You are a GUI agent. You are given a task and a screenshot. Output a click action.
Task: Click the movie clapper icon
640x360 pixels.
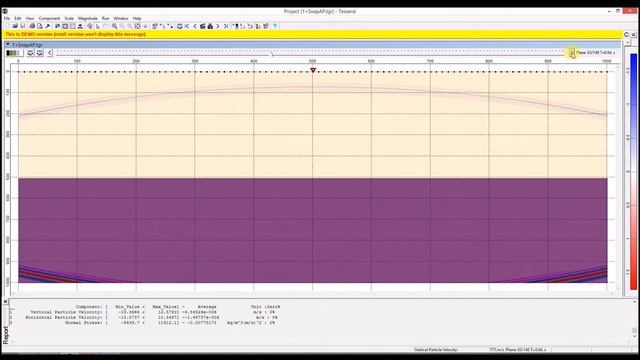tap(202, 26)
